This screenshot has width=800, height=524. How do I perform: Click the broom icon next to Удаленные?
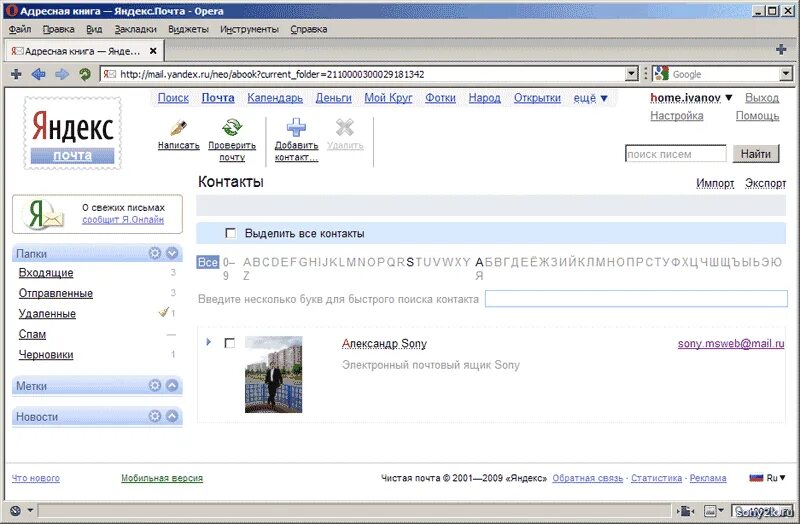tap(163, 312)
